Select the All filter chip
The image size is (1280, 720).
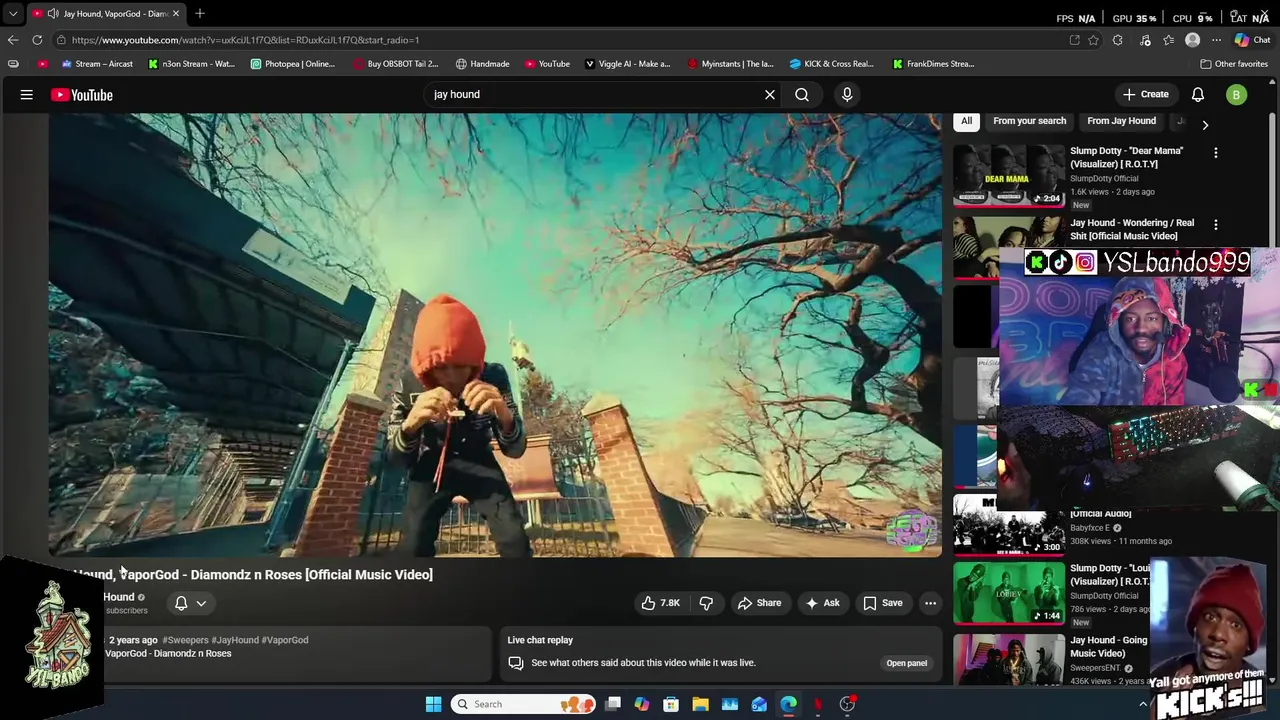pyautogui.click(x=966, y=121)
